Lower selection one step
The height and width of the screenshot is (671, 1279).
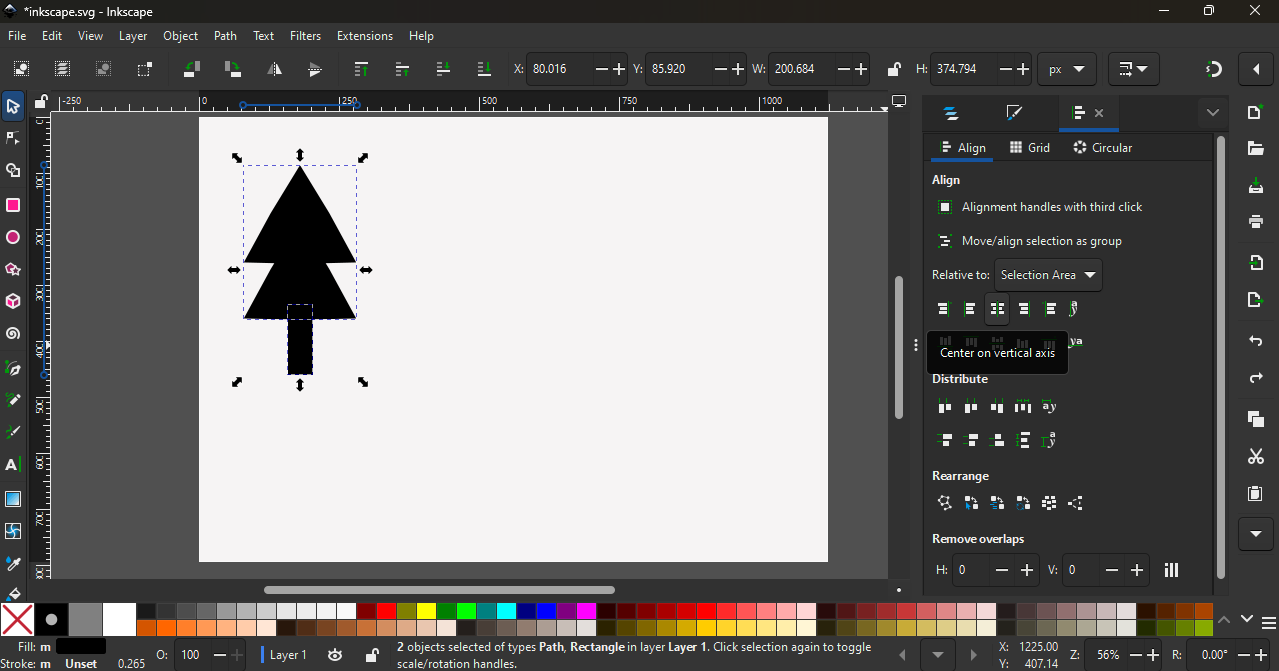click(x=444, y=69)
